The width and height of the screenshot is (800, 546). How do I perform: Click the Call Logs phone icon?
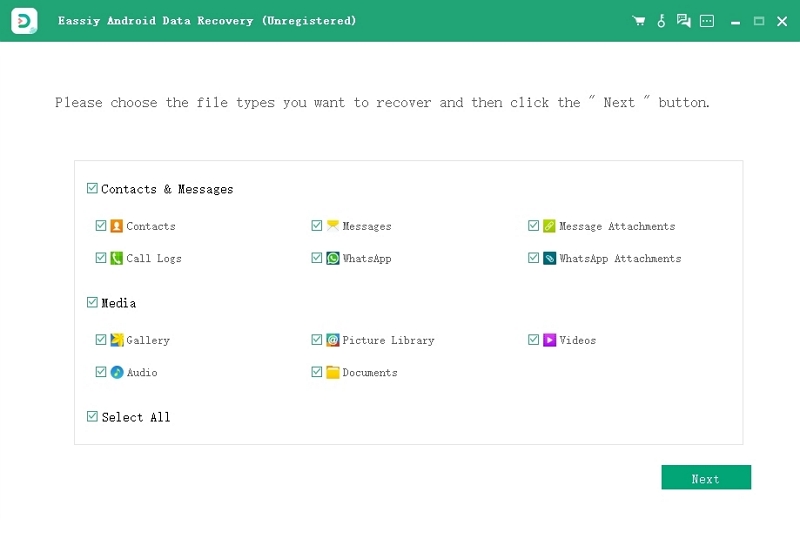(117, 258)
